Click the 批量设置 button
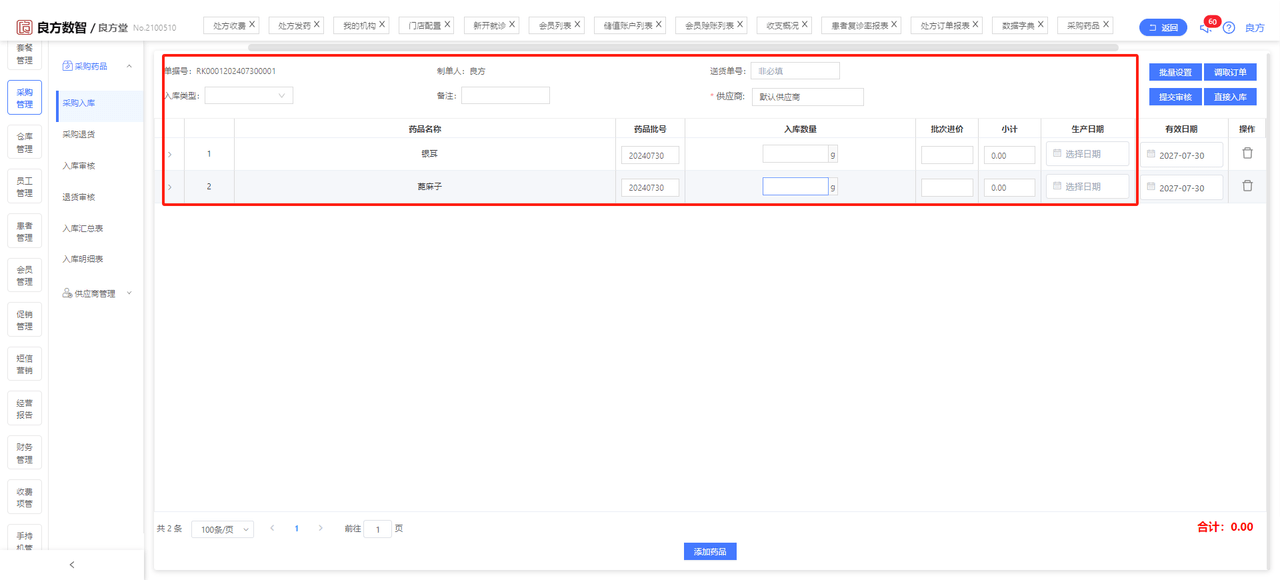The height and width of the screenshot is (580, 1280). (1175, 72)
